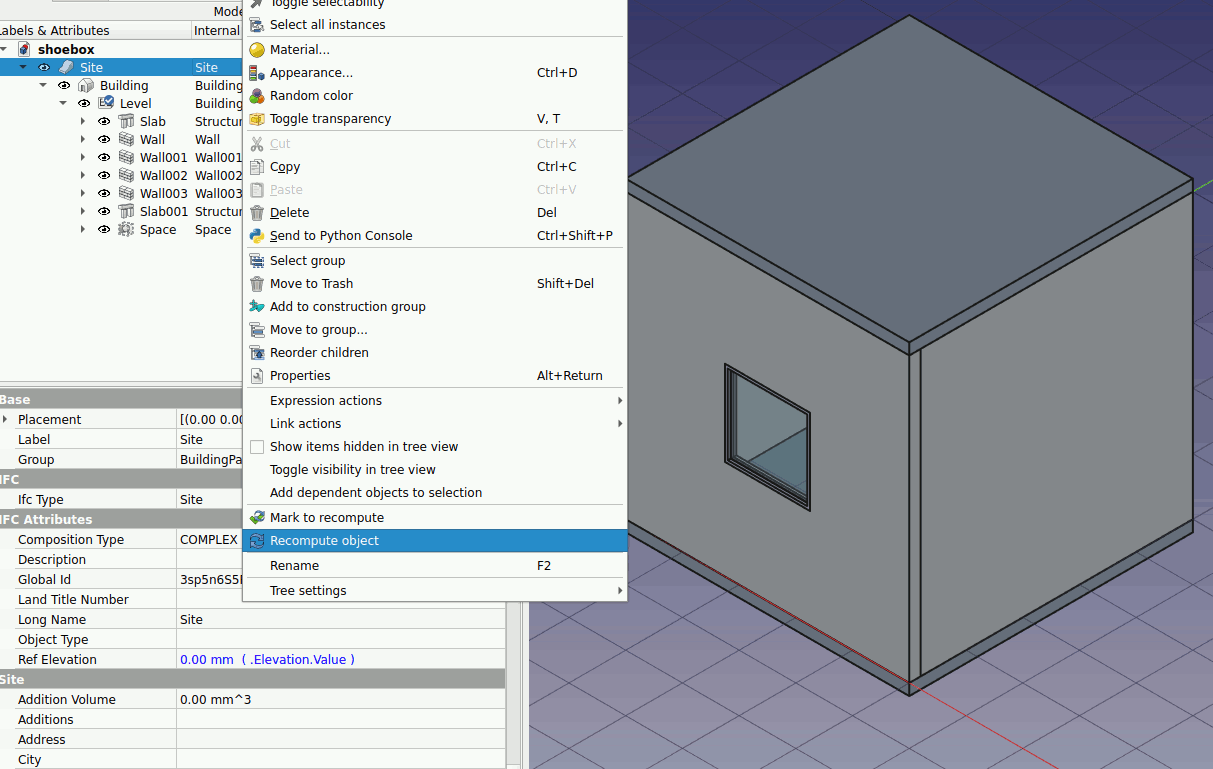The image size is (1213, 769).
Task: Click the Send to Python Console icon
Action: click(x=257, y=236)
